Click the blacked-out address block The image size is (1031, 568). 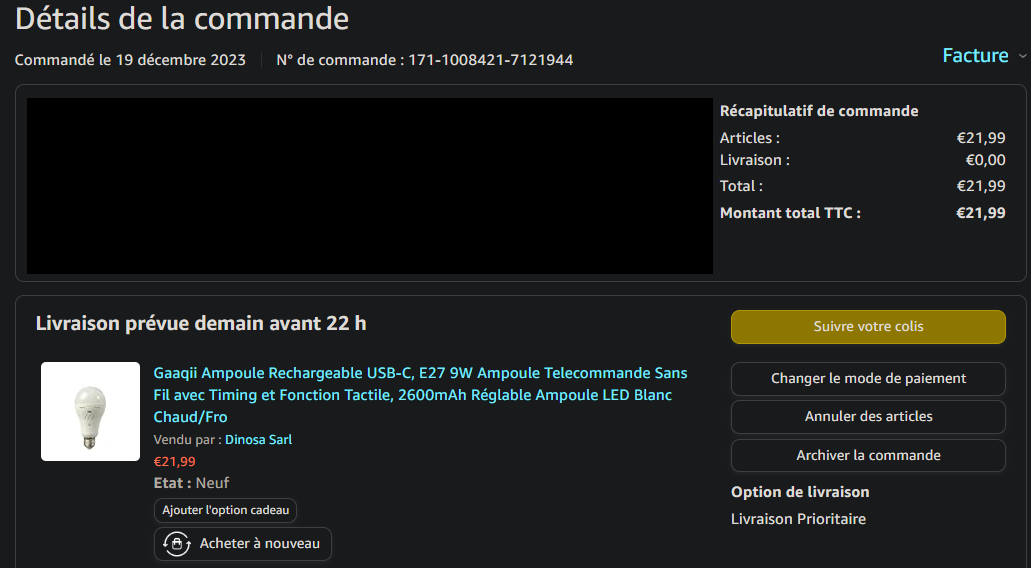tap(369, 186)
